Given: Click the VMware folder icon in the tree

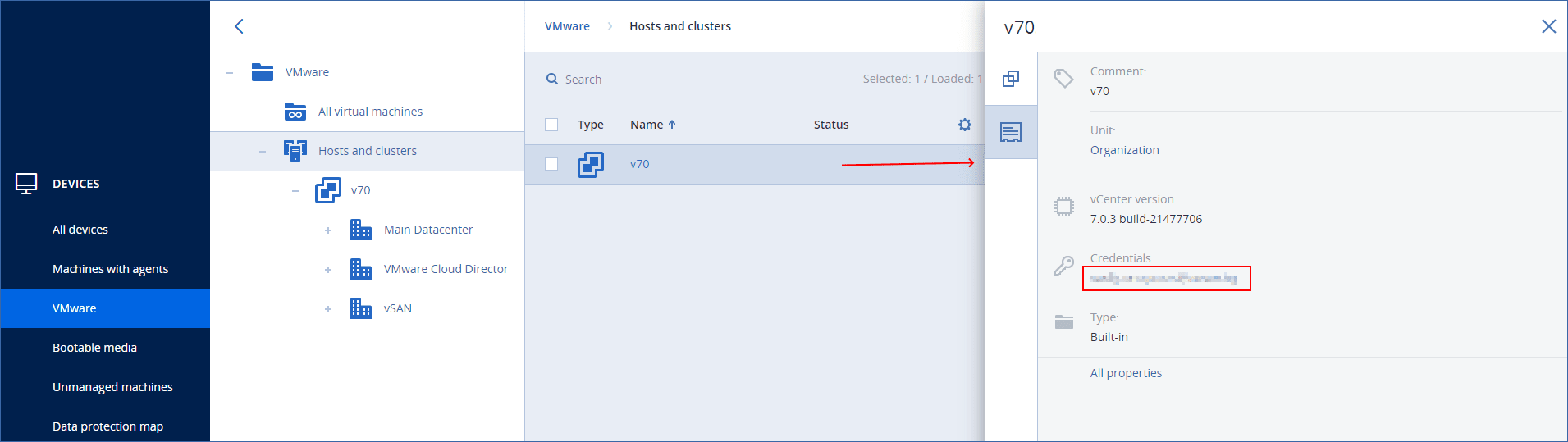Looking at the screenshot, I should point(263,72).
